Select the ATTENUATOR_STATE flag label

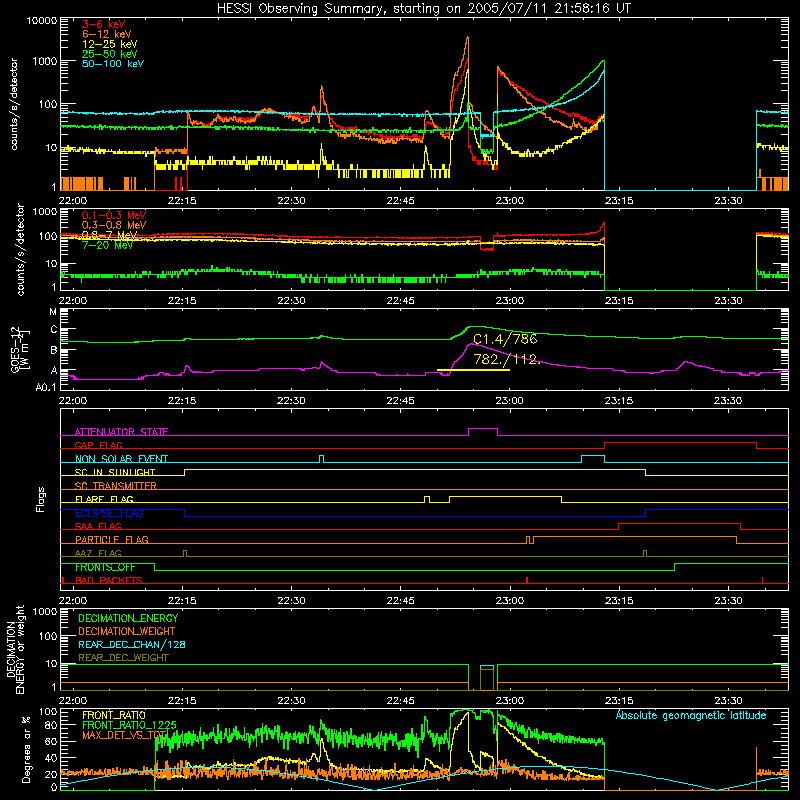pos(121,432)
